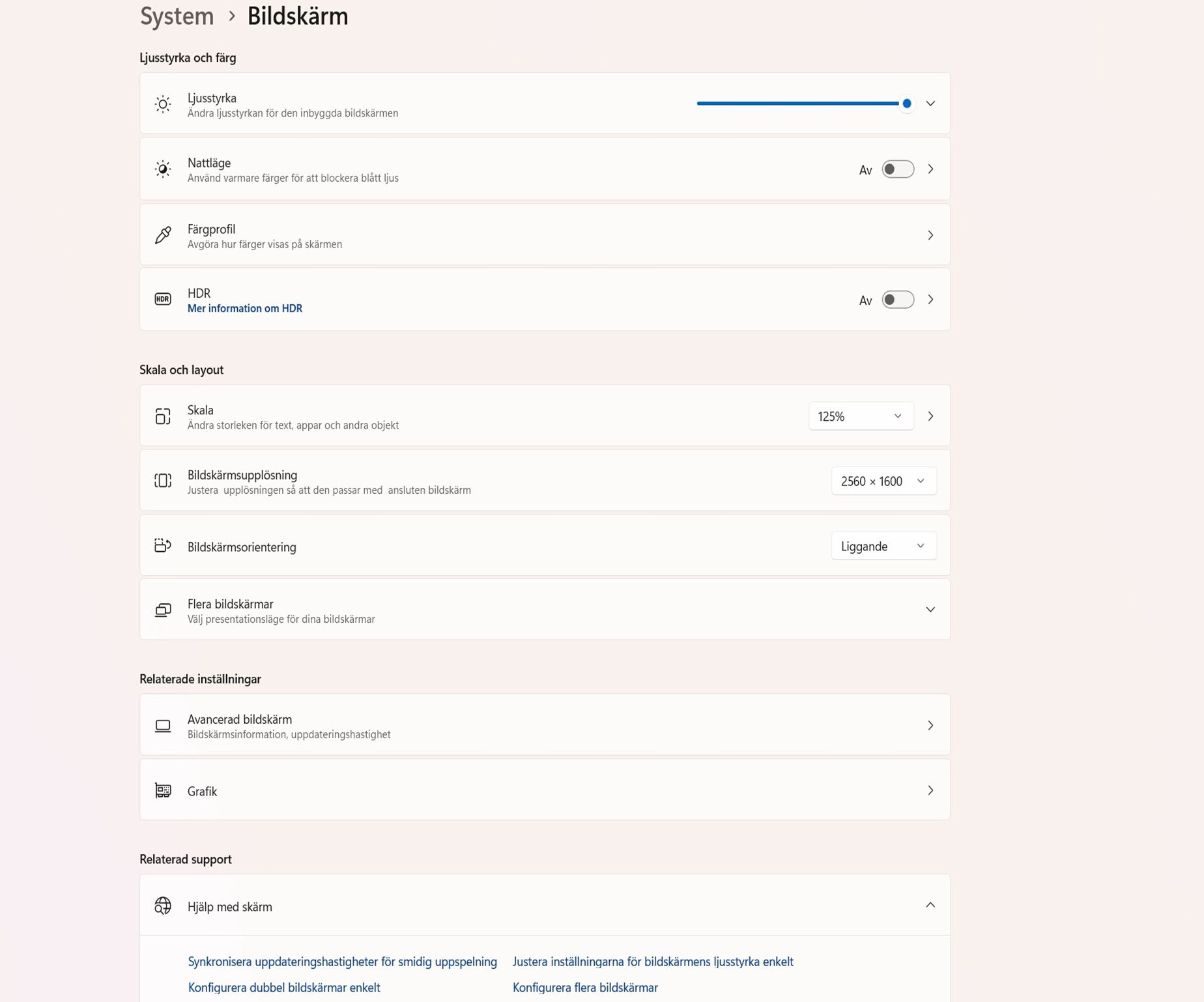Open the Skala 125% dropdown
1204x1002 pixels.
(860, 416)
